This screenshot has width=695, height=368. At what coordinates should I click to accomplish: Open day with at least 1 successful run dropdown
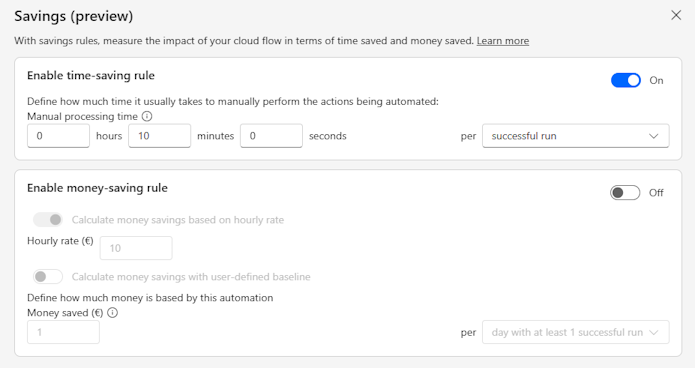point(575,332)
